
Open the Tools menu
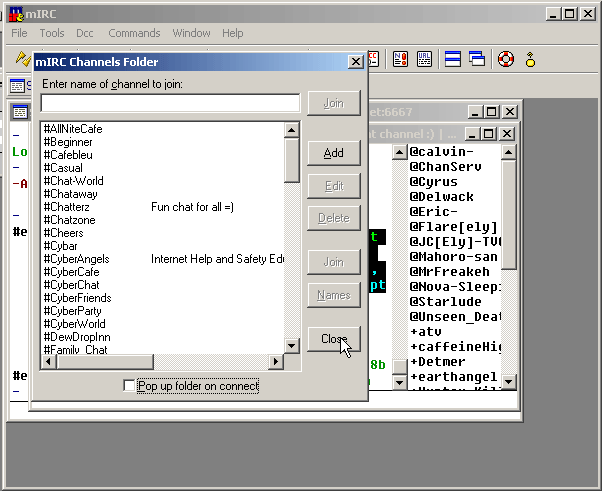click(52, 33)
